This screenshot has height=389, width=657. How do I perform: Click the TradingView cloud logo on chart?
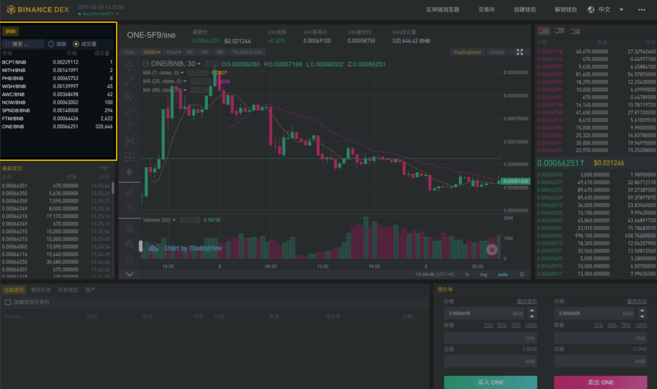click(153, 248)
